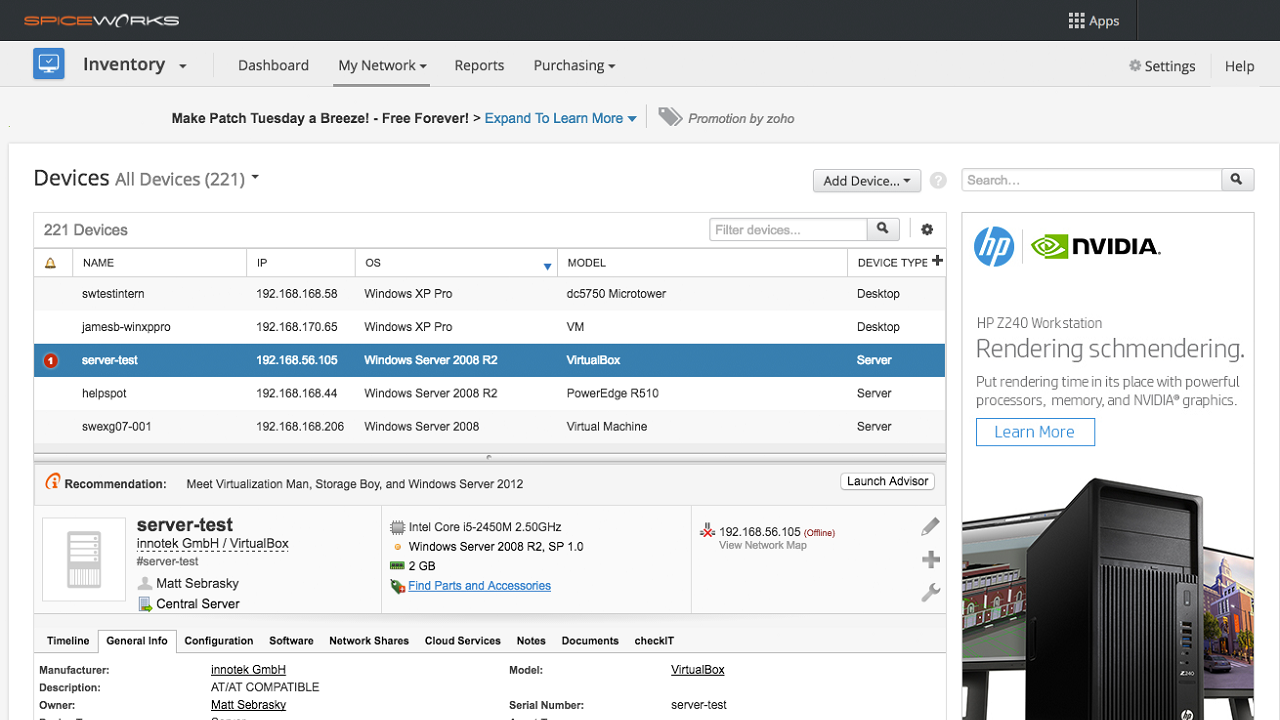The image size is (1280, 720).
Task: Click the help question mark icon
Action: click(938, 181)
